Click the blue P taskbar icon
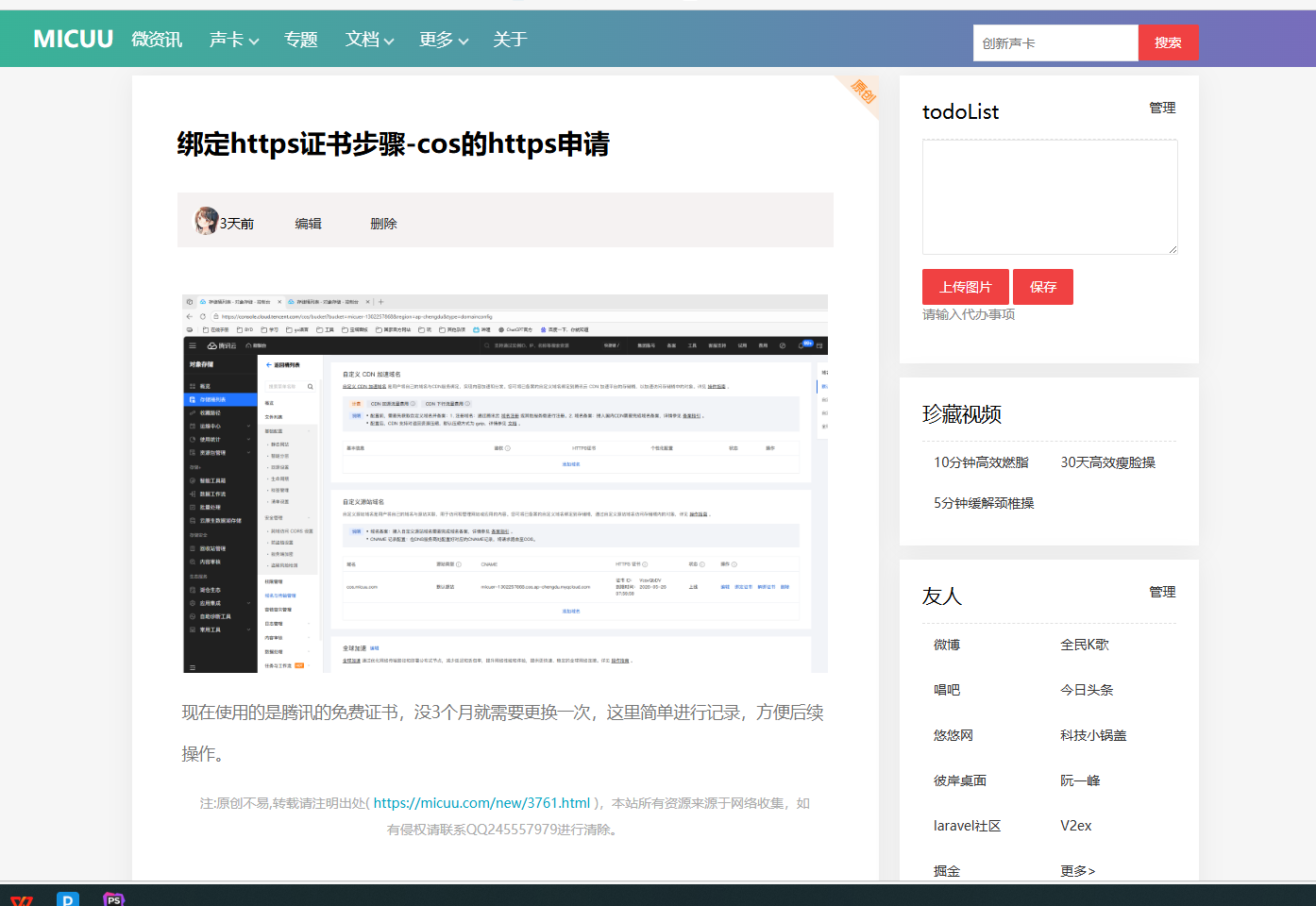The image size is (1316, 906). [x=68, y=899]
